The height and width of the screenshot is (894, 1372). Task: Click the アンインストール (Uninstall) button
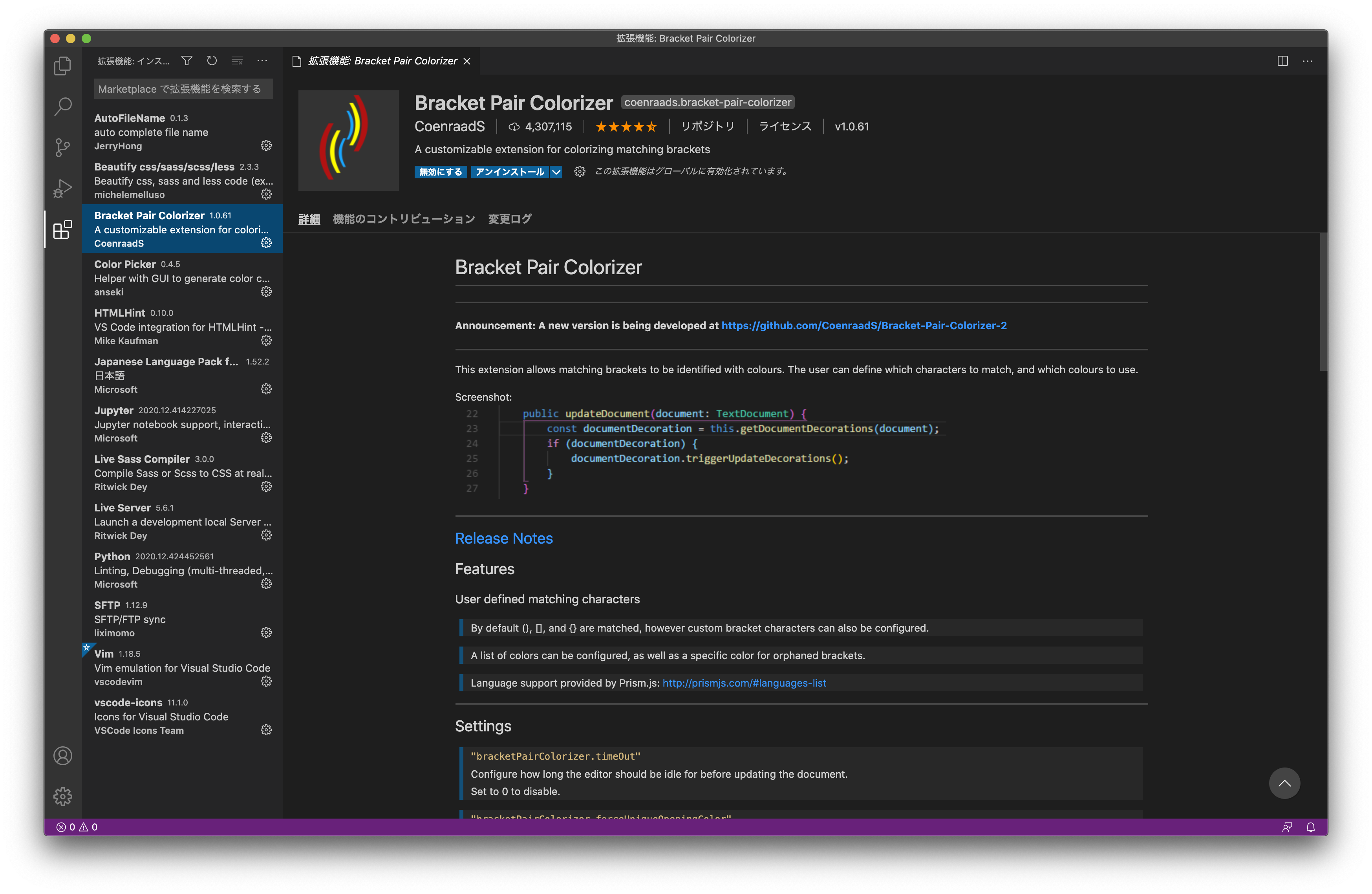510,172
